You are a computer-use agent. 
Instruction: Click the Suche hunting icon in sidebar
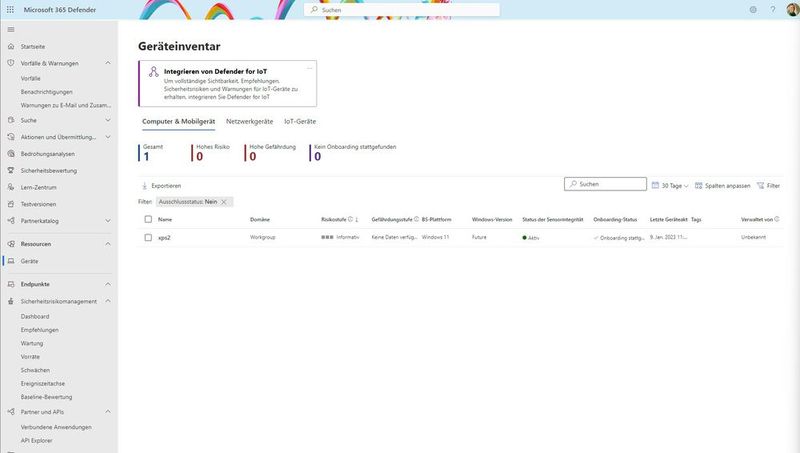pos(11,120)
